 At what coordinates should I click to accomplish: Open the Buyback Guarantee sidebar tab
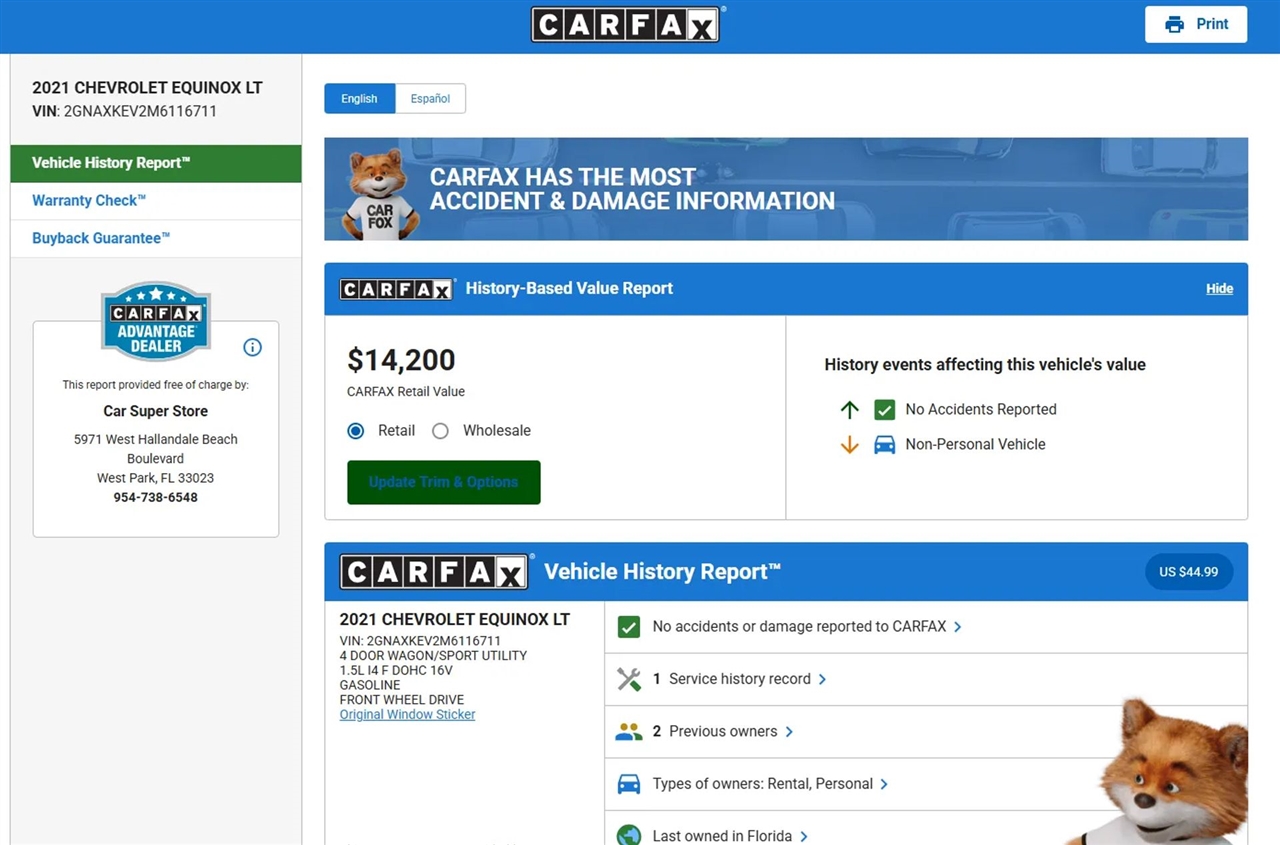101,239
